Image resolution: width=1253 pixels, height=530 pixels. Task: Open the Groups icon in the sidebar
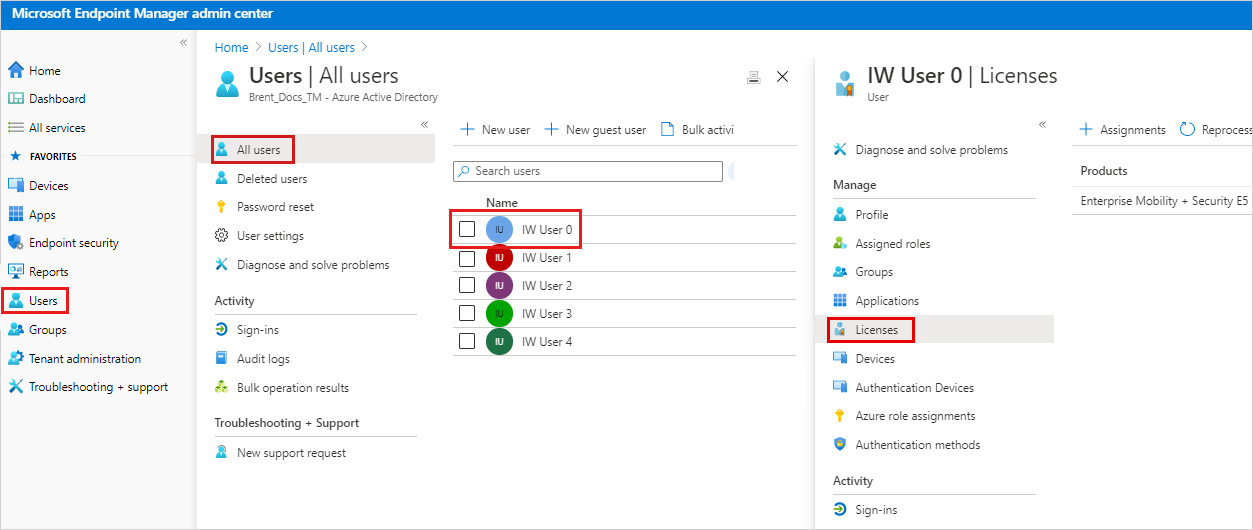tap(15, 330)
